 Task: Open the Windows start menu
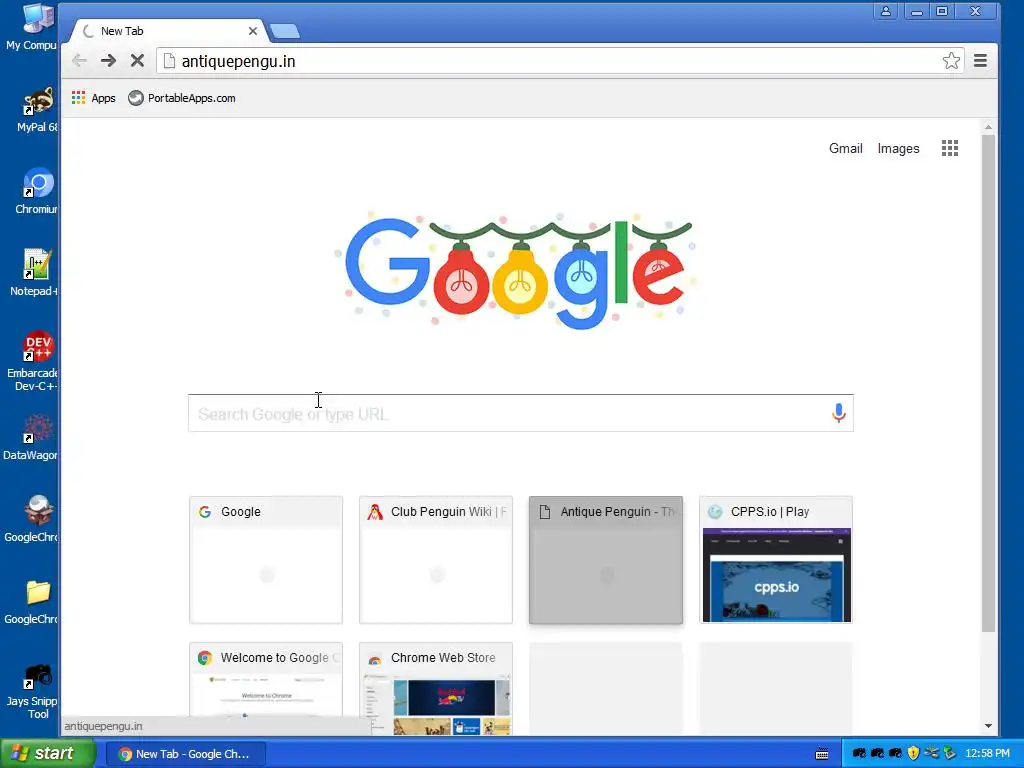47,753
